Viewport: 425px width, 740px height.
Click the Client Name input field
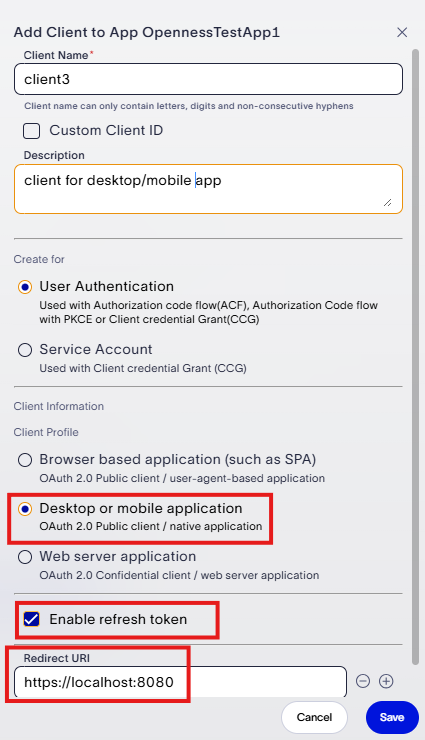pyautogui.click(x=208, y=79)
